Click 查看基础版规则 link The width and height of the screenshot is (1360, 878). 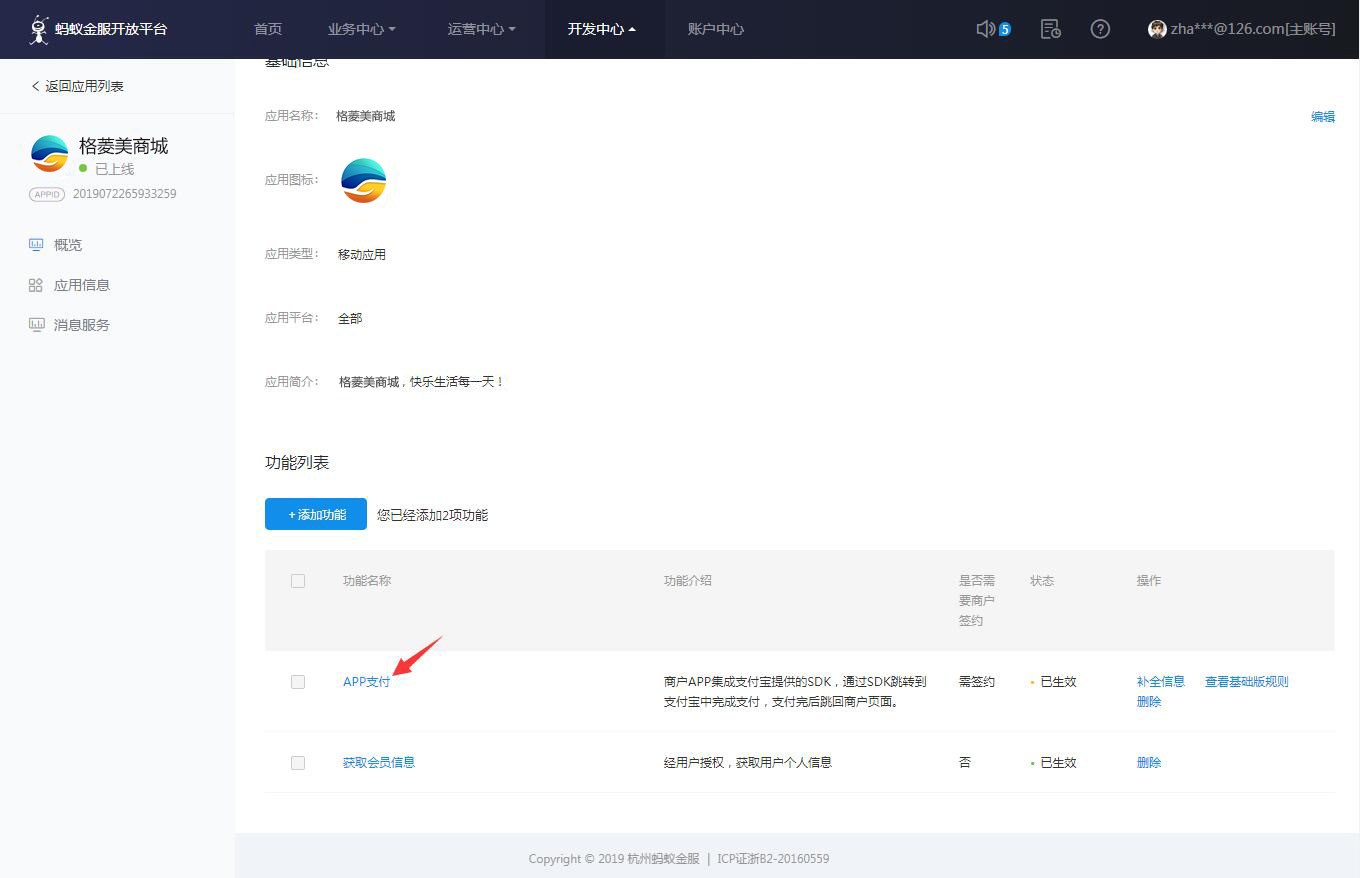(1247, 682)
